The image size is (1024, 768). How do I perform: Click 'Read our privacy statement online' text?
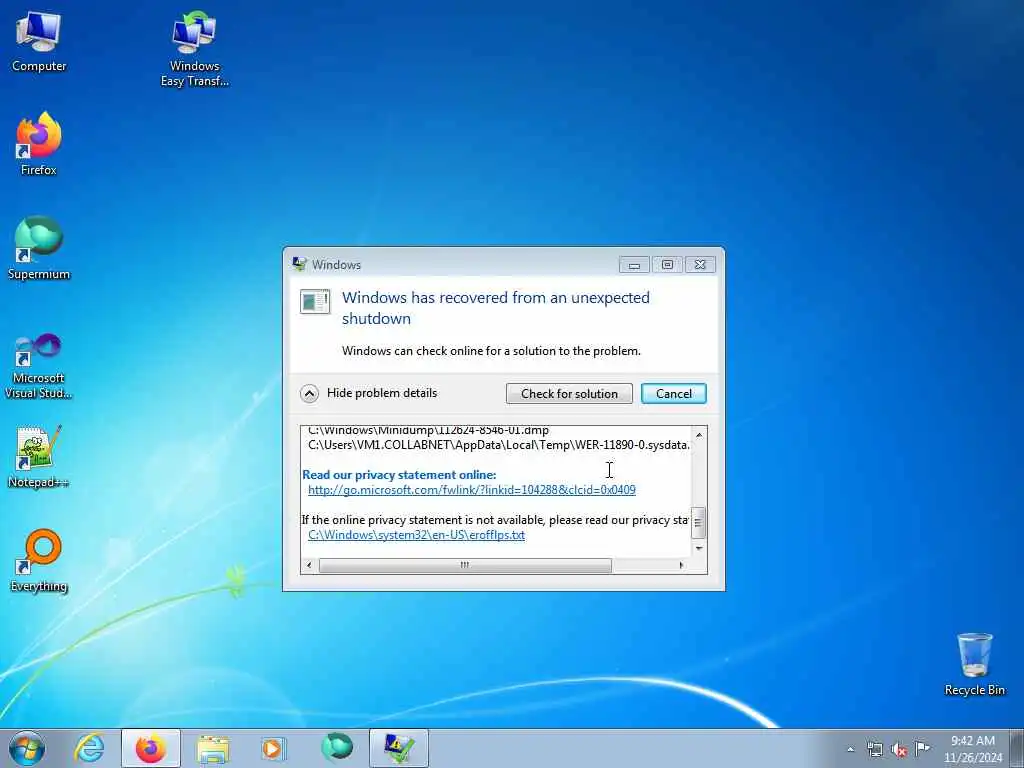tap(399, 475)
